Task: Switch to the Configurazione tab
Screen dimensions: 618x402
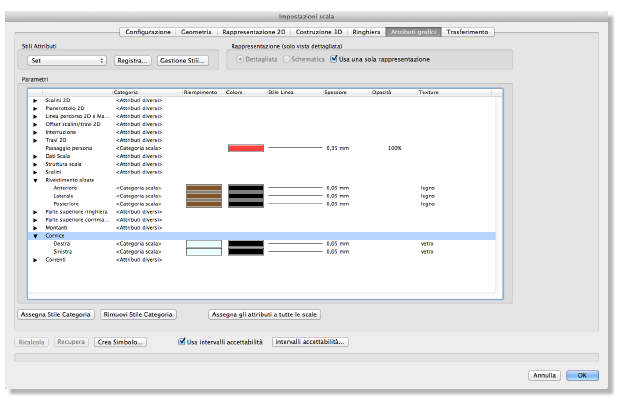Action: pos(148,32)
